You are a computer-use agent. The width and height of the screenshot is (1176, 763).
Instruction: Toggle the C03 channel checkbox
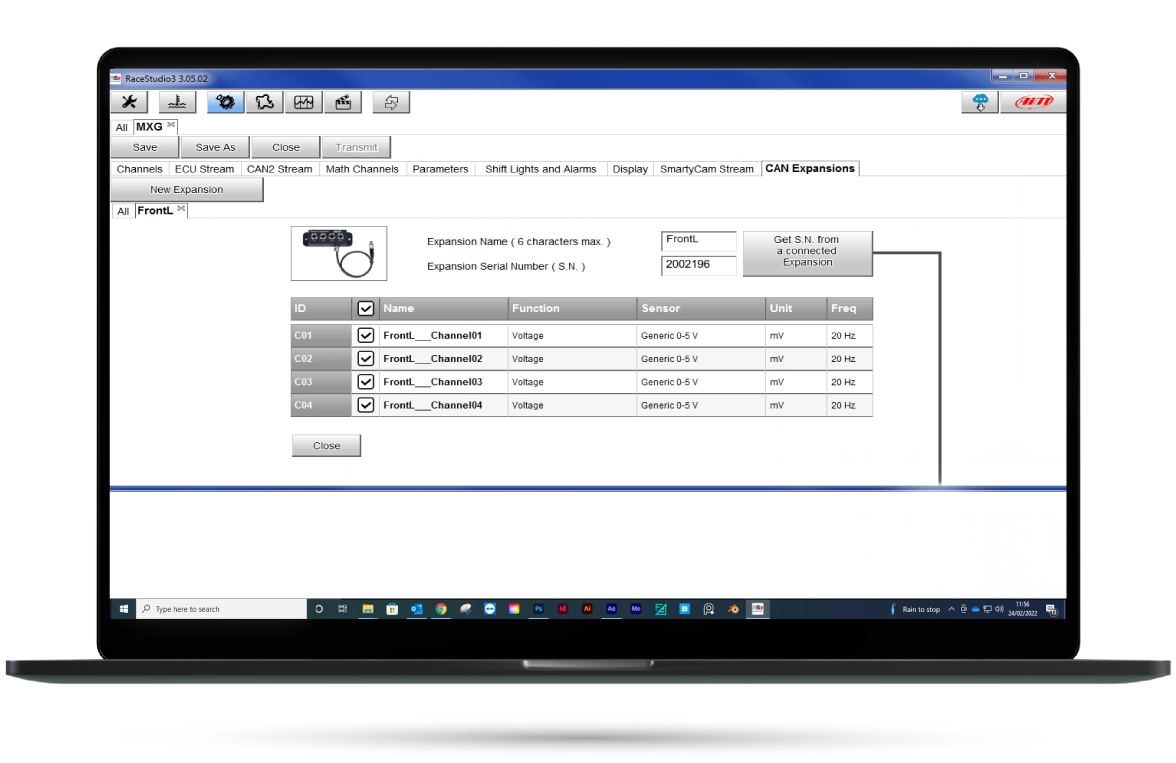point(366,382)
